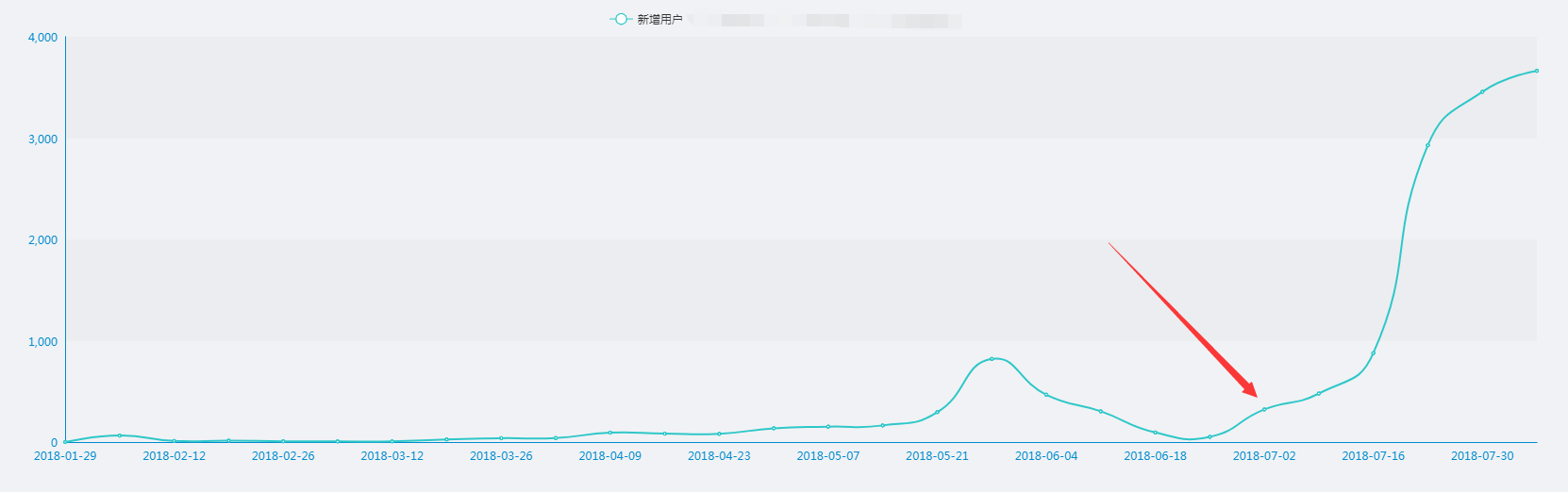Select the data point above 2018-04-23
Image resolution: width=1568 pixels, height=492 pixels.
719,434
